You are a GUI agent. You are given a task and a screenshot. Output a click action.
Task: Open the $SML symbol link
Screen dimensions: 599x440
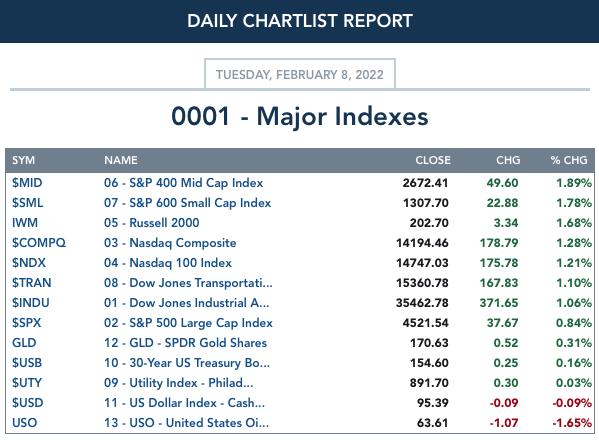(28, 203)
